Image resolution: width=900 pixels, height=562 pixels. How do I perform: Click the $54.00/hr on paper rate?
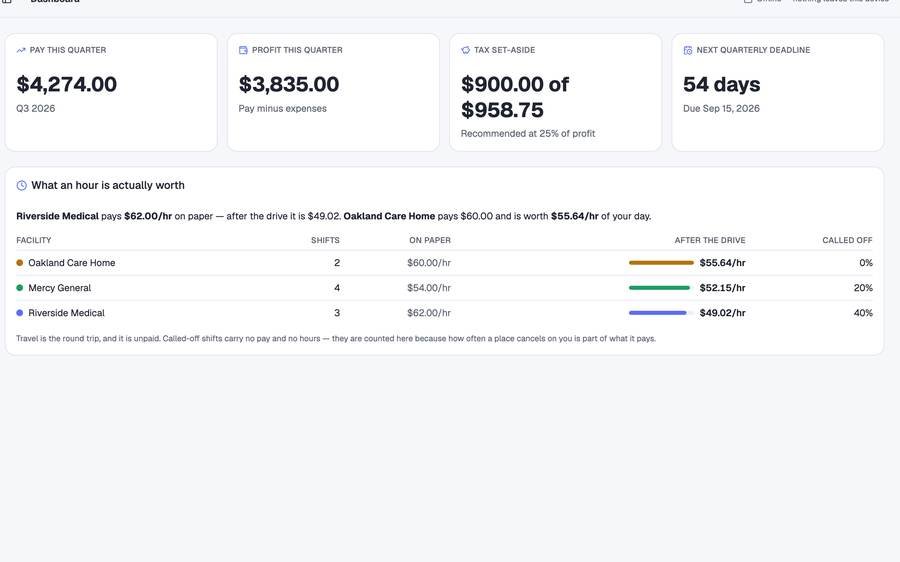tap(429, 288)
